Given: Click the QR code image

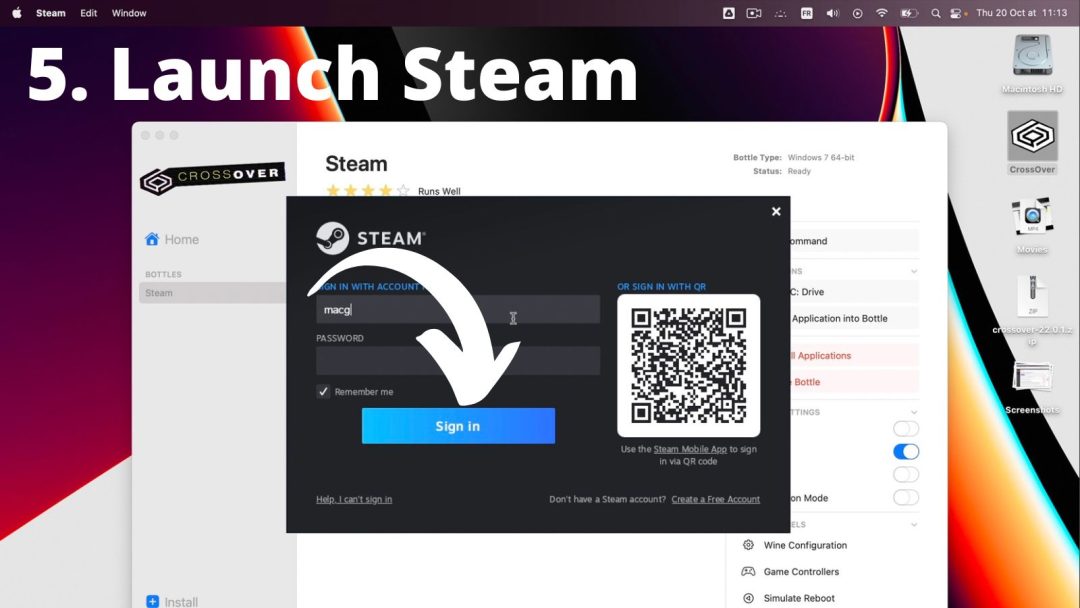Looking at the screenshot, I should click(689, 366).
